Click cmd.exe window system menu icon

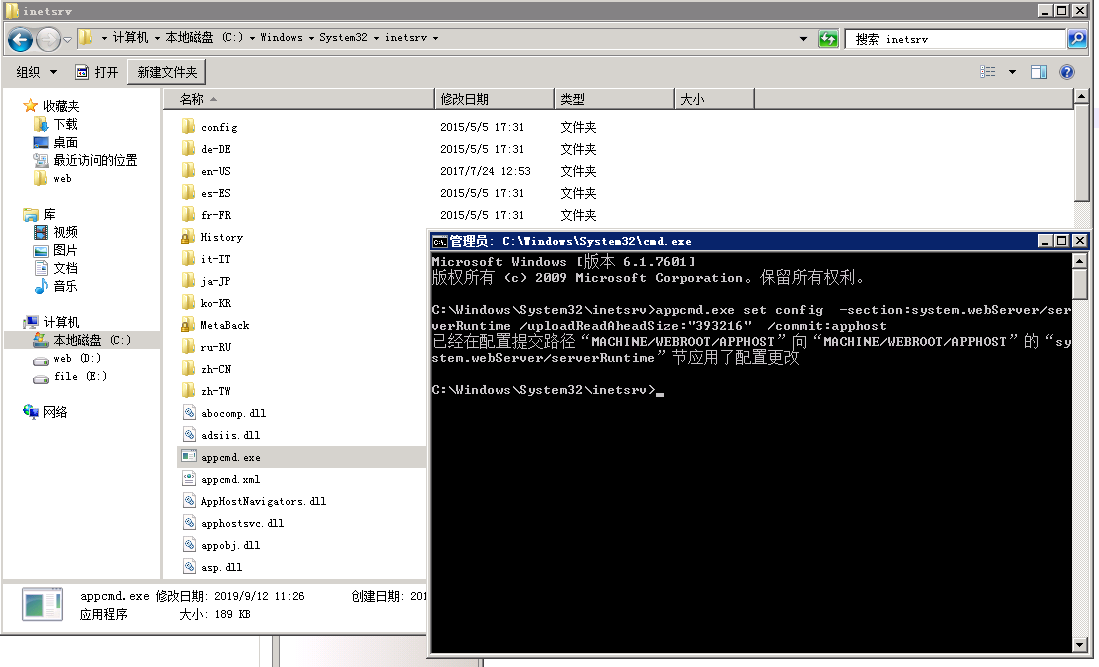point(439,242)
